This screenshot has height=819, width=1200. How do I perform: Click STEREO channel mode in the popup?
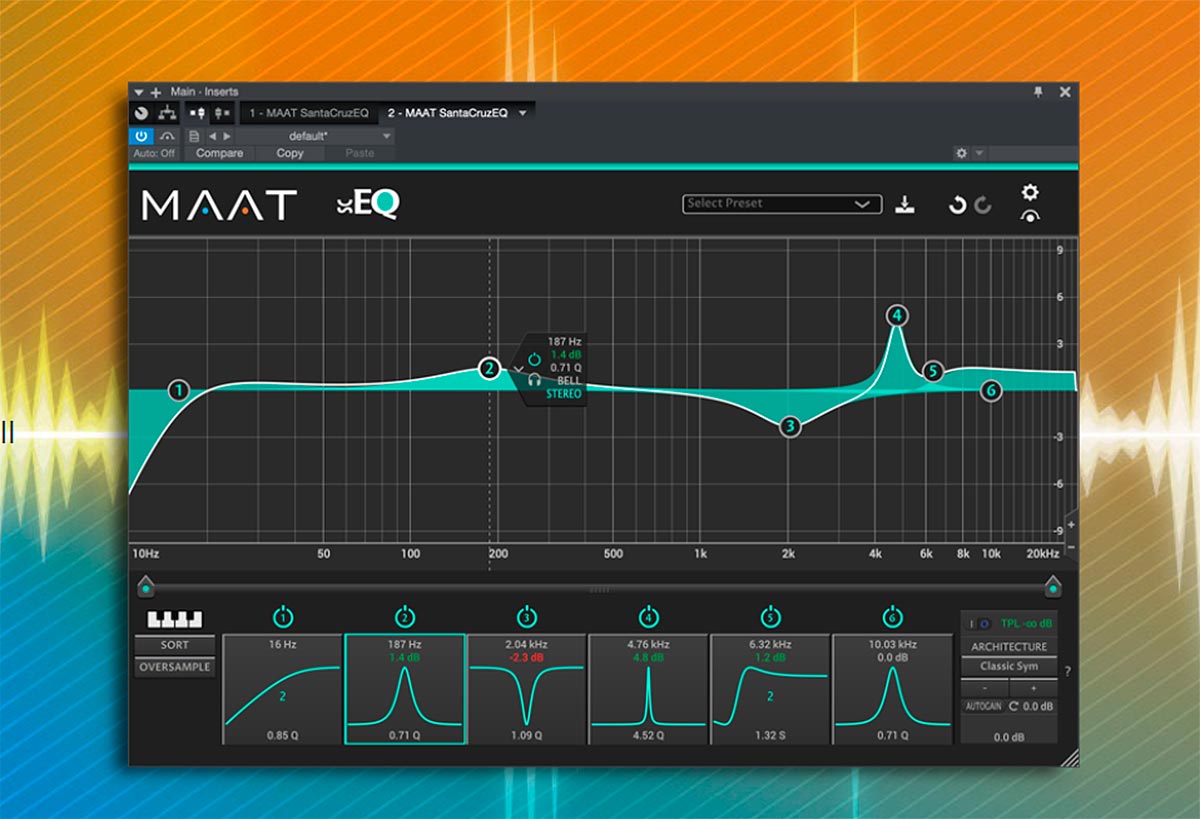click(563, 394)
